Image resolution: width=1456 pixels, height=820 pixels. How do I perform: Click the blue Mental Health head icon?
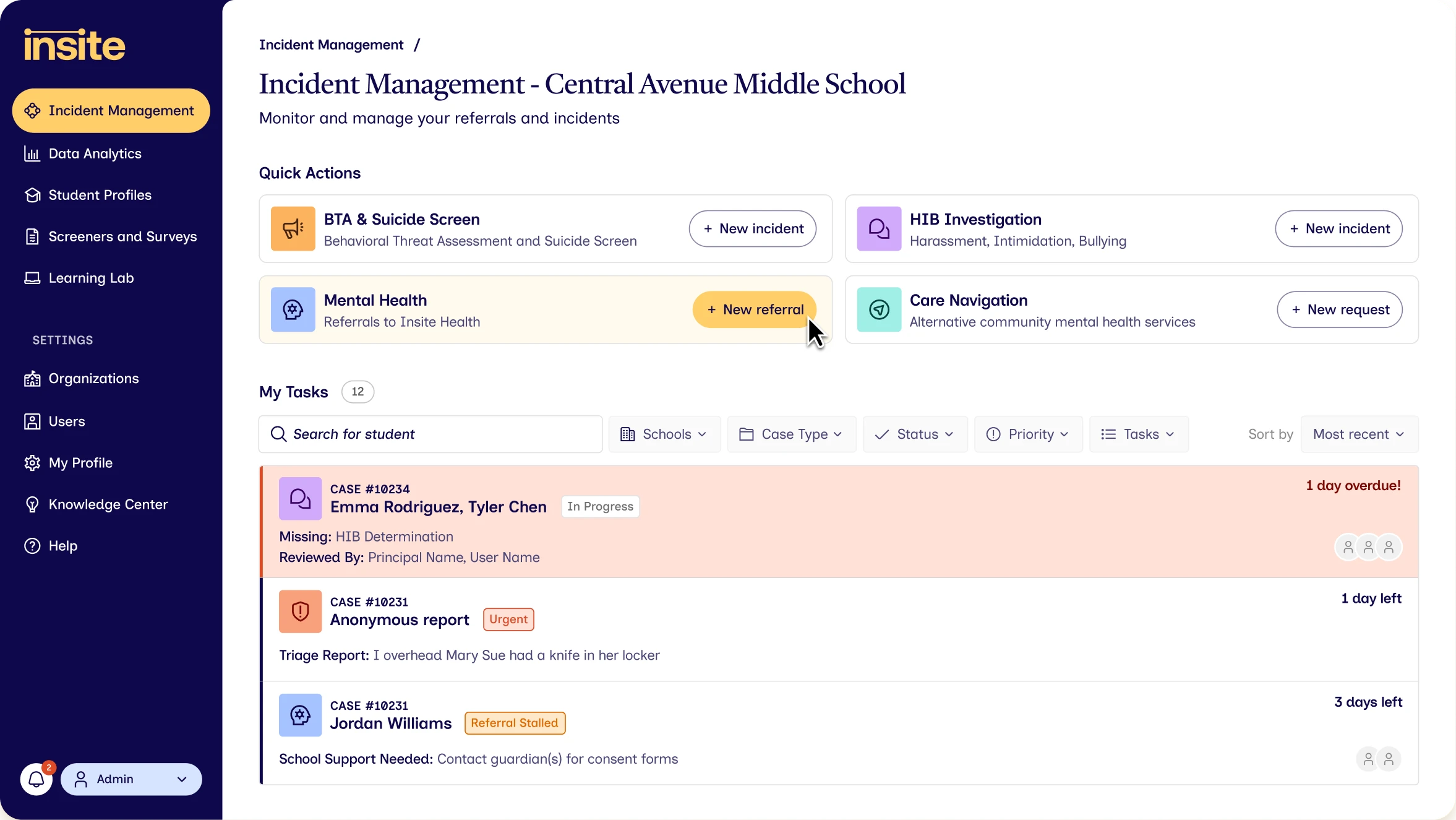[x=293, y=309]
